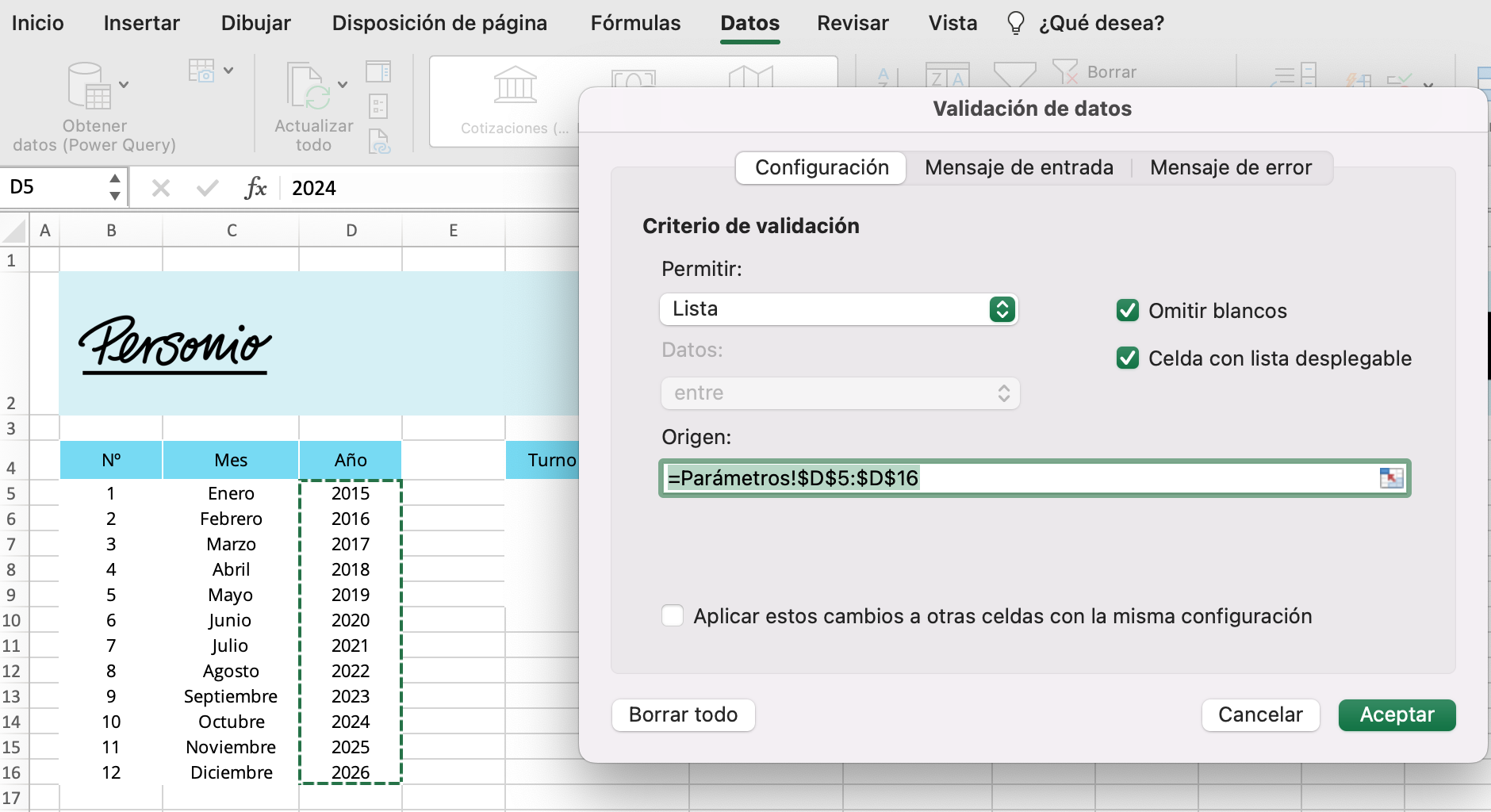Switch to Mensaje de entrada tab
Screen dimensions: 1491x812
[x=1018, y=167]
